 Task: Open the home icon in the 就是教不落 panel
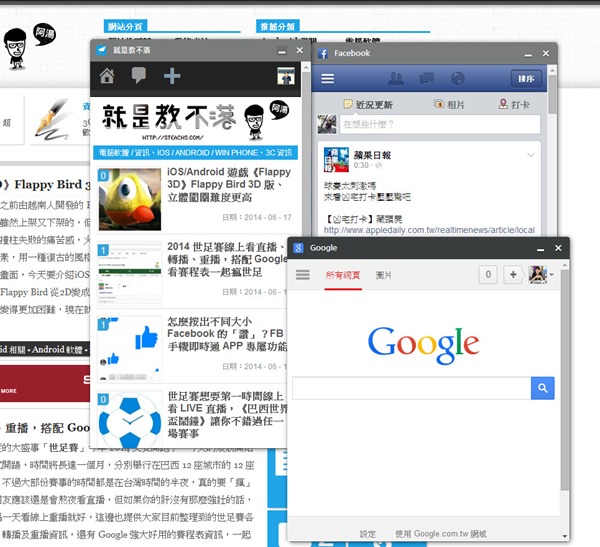point(107,76)
